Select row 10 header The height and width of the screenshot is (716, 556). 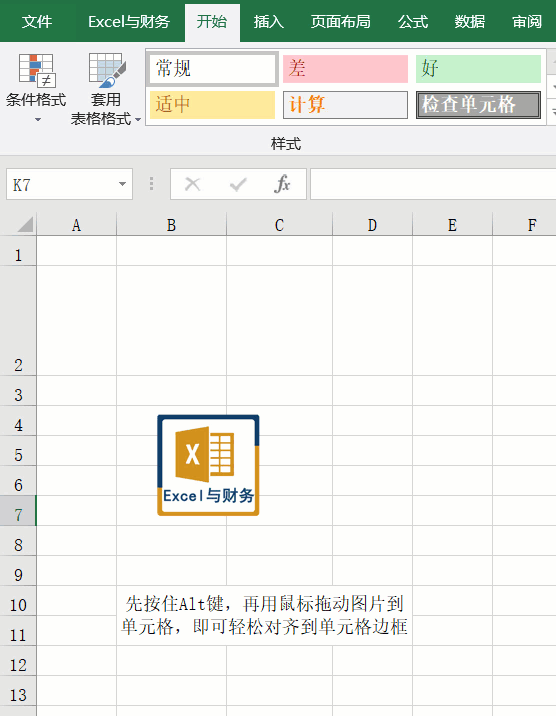[x=18, y=600]
